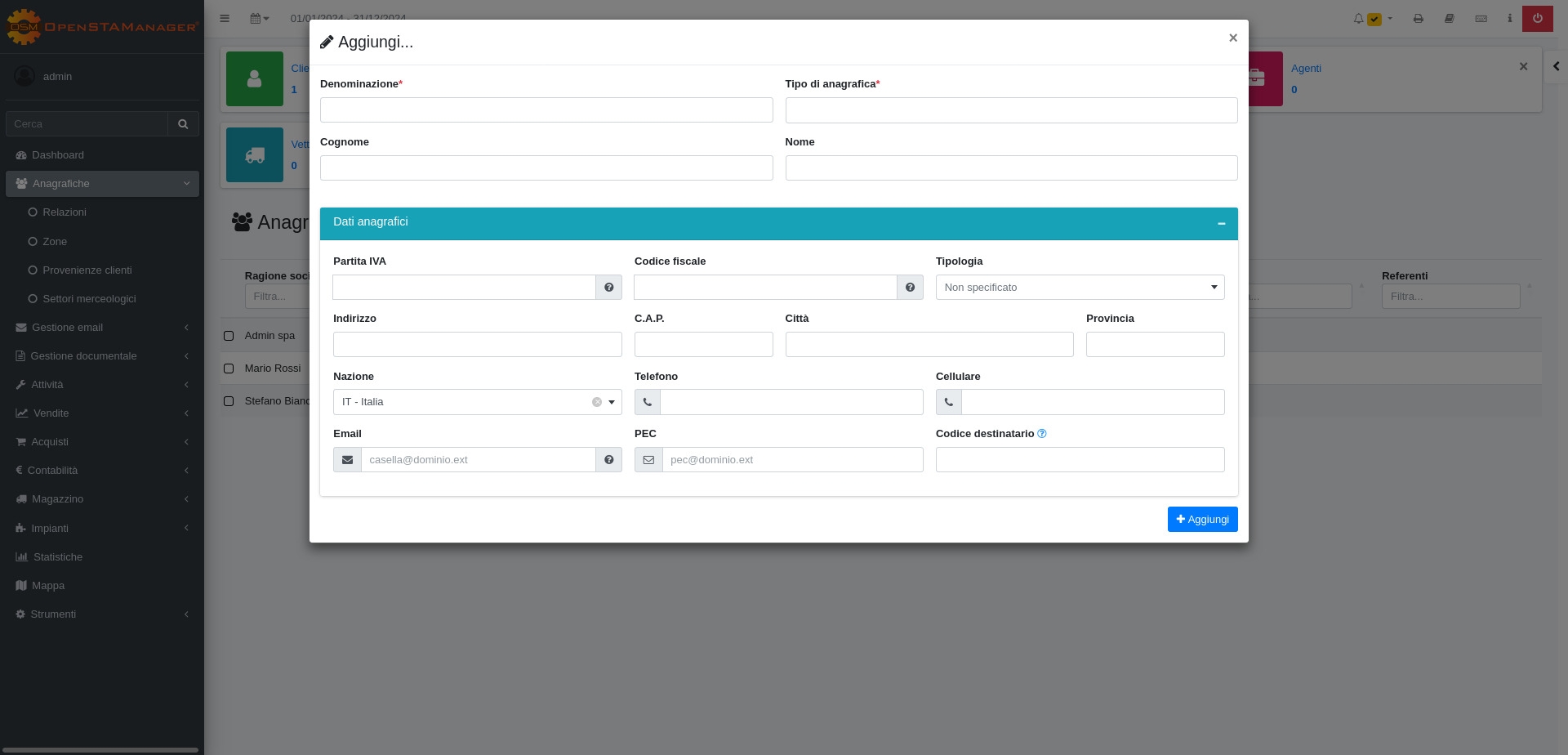The image size is (1568, 755).
Task: Click the sidebar search magnifier icon
Action: [183, 124]
